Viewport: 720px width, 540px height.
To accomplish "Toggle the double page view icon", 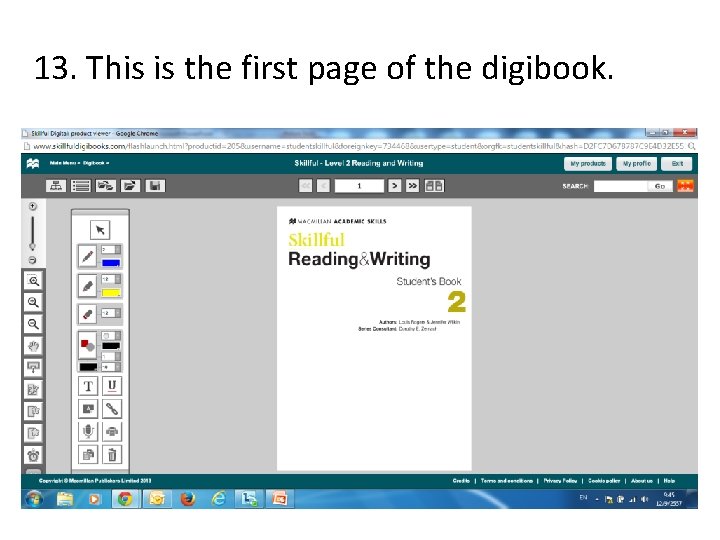I will point(434,186).
